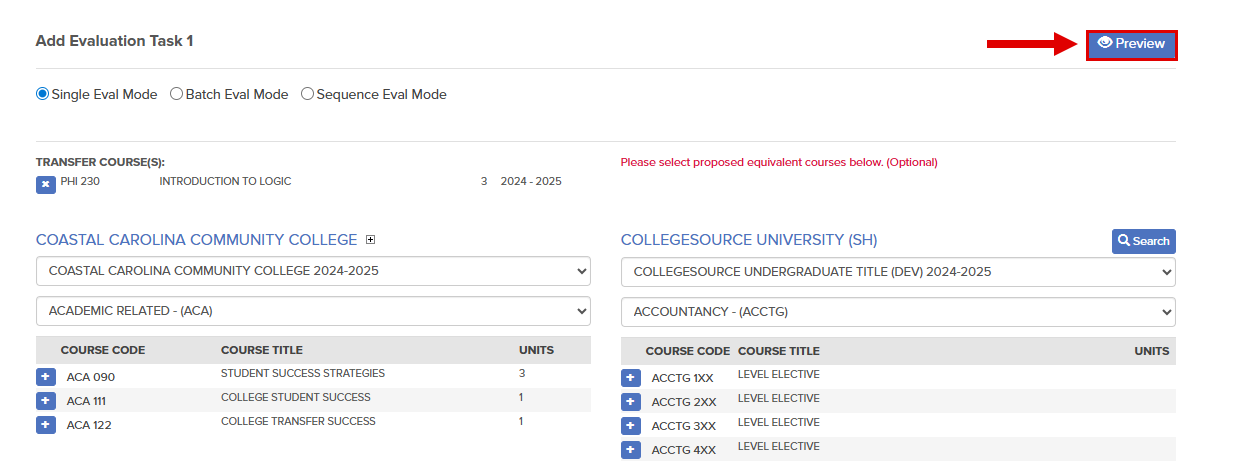The width and height of the screenshot is (1248, 465).
Task: Remove the PHI 230 transfer course
Action: click(x=46, y=185)
